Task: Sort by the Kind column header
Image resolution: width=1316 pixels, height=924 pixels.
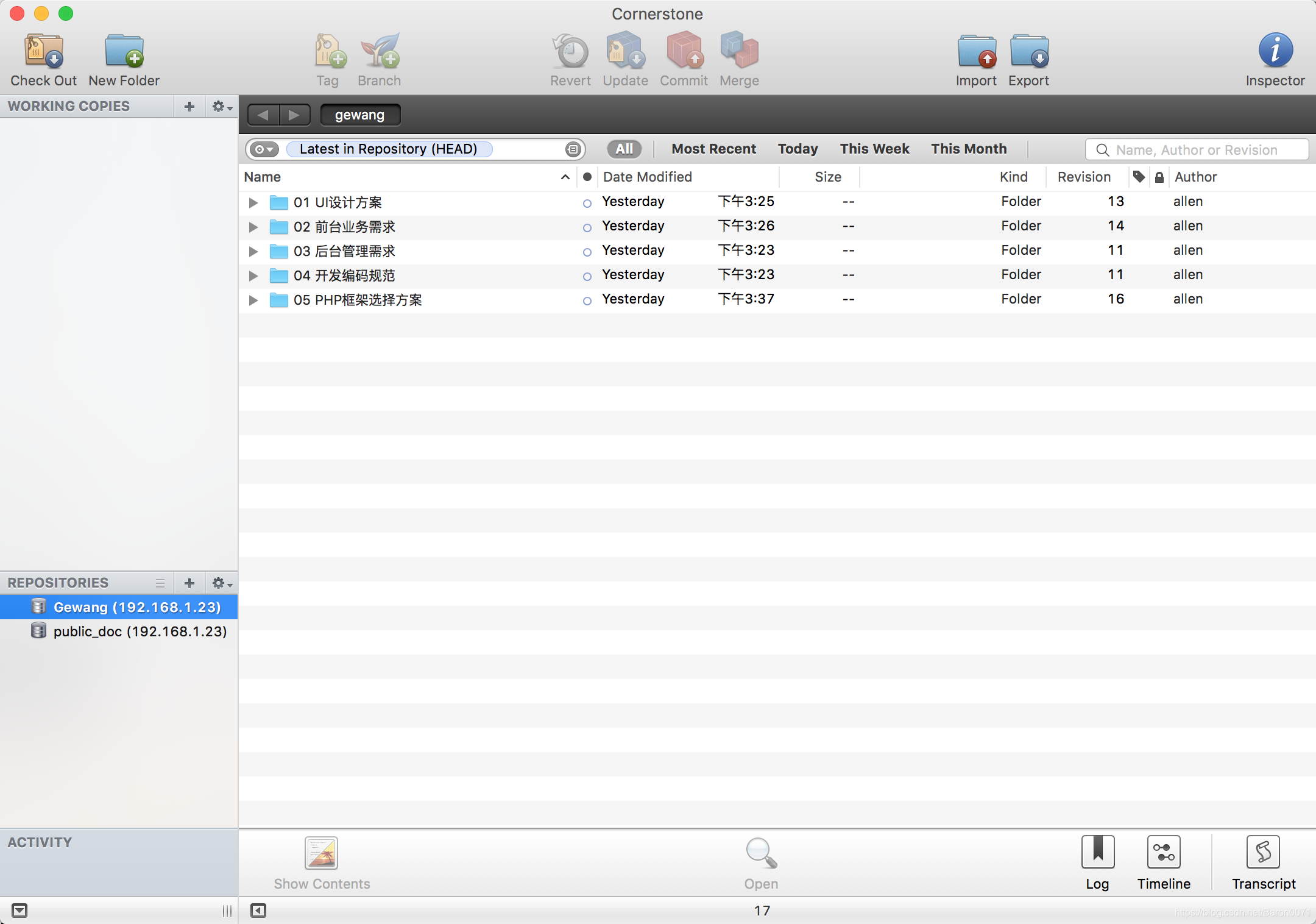Action: click(953, 177)
